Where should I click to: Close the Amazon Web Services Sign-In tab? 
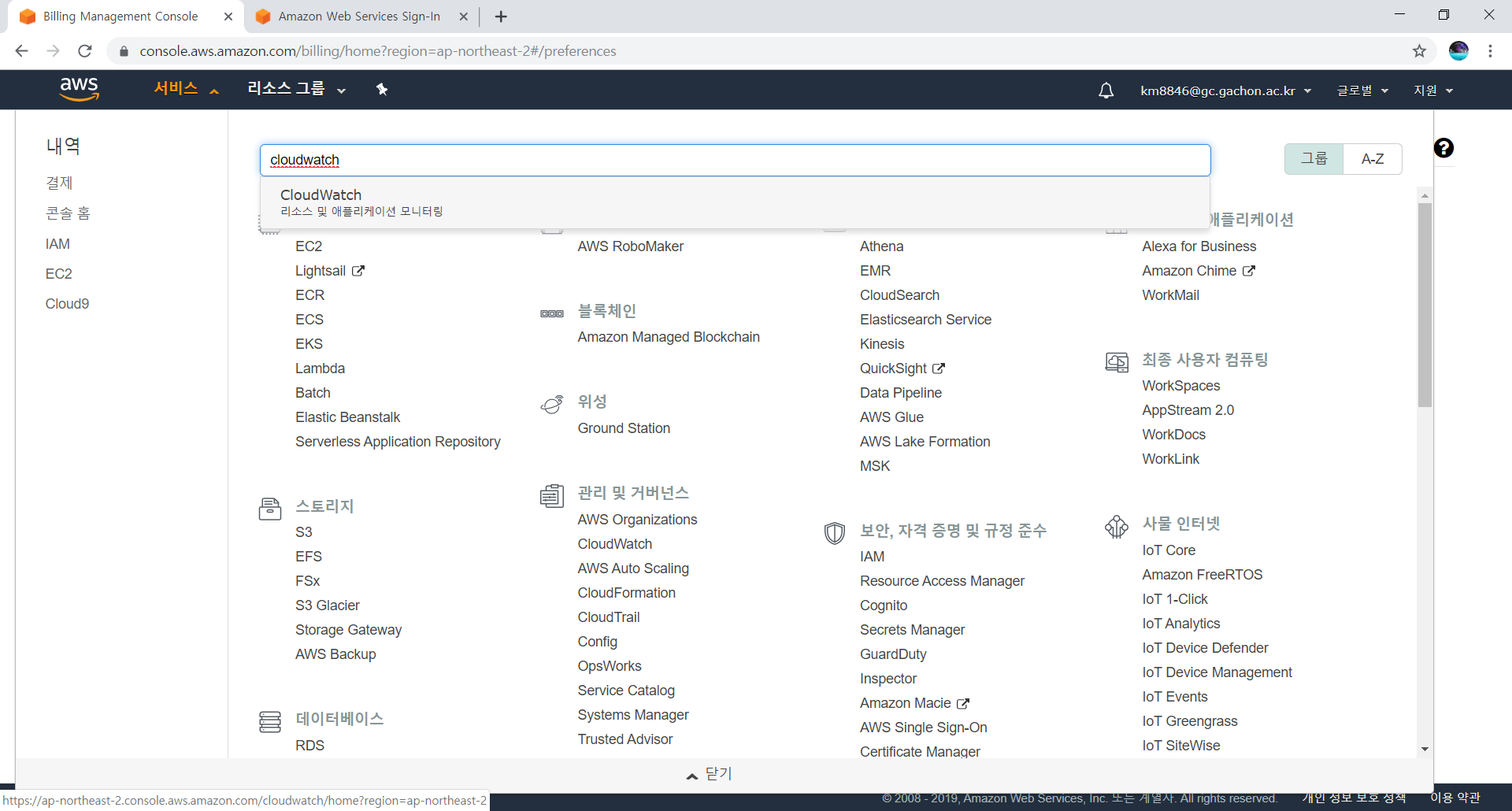tap(463, 17)
